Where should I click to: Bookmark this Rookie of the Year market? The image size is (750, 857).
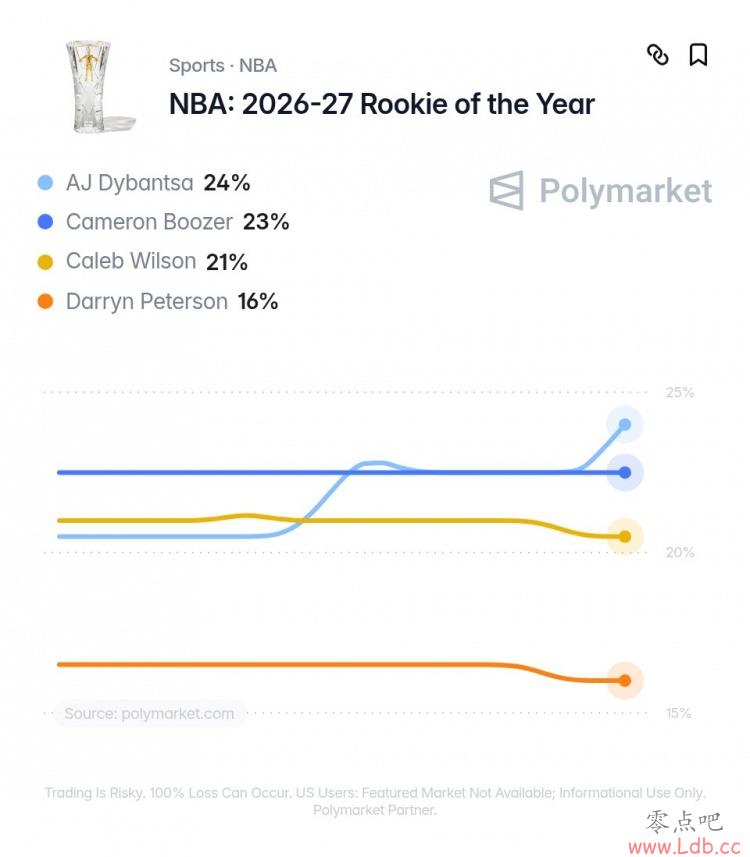click(698, 55)
